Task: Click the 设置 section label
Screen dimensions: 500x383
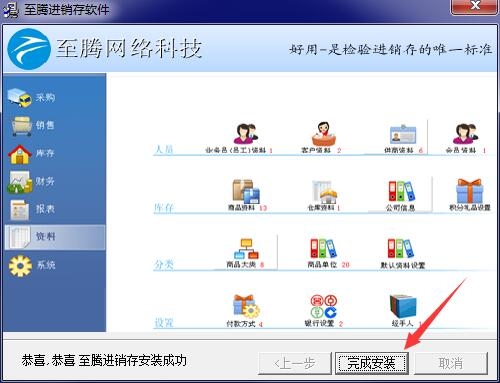Action: (x=164, y=323)
